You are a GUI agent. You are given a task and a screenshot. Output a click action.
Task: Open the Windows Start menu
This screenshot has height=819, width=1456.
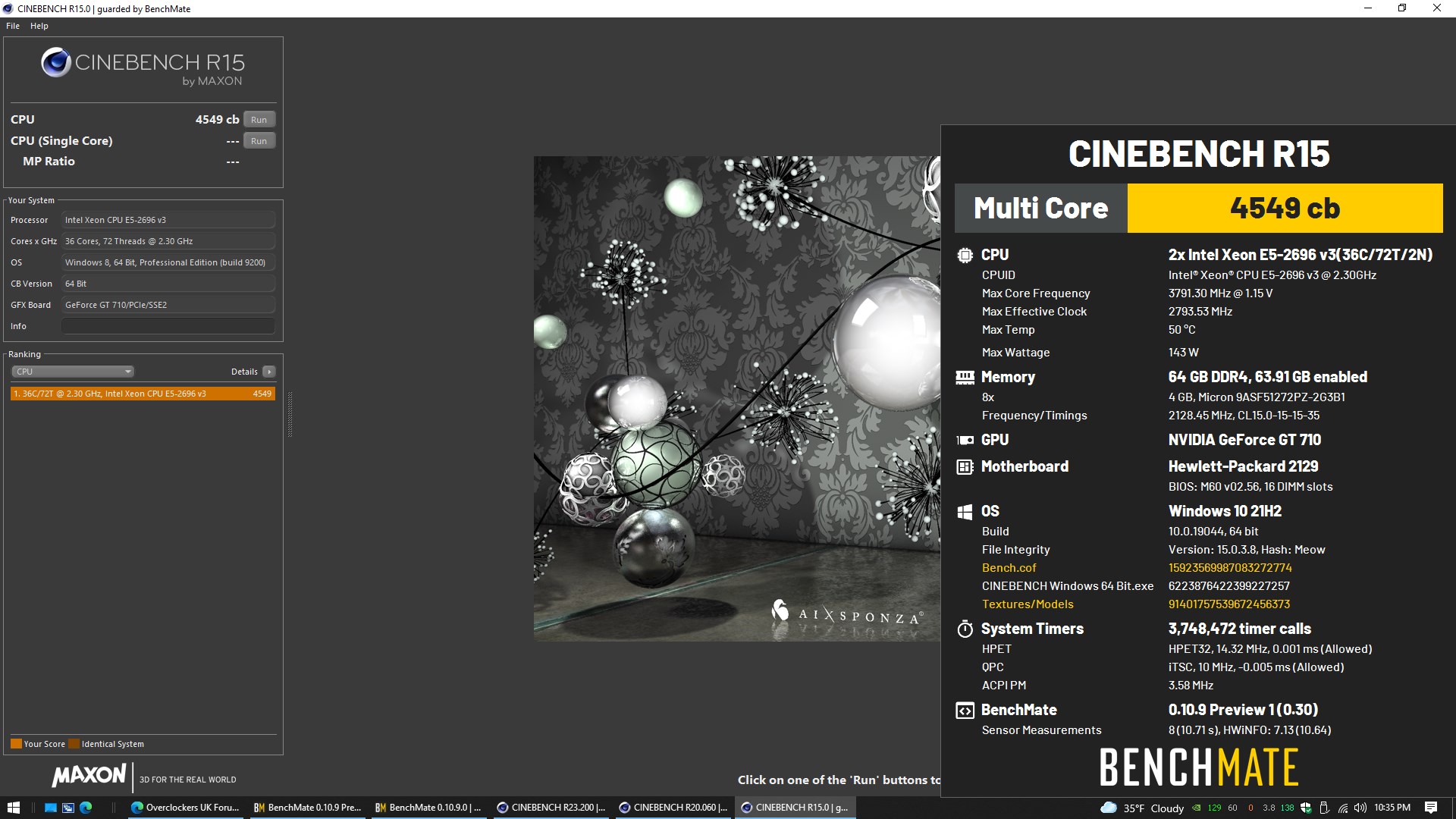(x=13, y=808)
